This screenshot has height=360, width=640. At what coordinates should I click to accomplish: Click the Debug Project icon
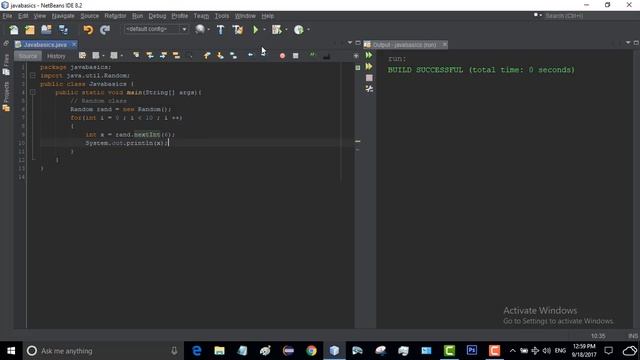click(277, 30)
